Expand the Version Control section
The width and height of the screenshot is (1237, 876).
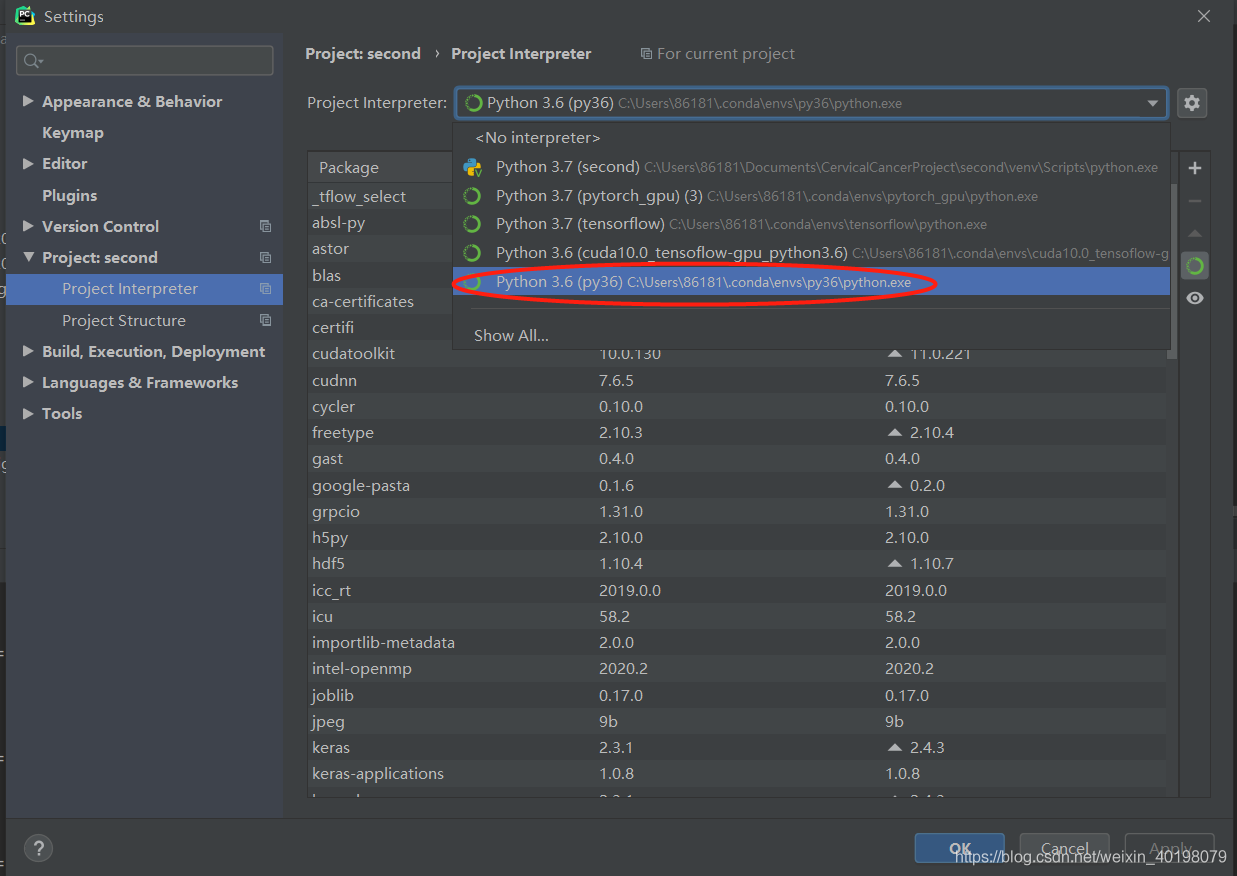(x=28, y=226)
